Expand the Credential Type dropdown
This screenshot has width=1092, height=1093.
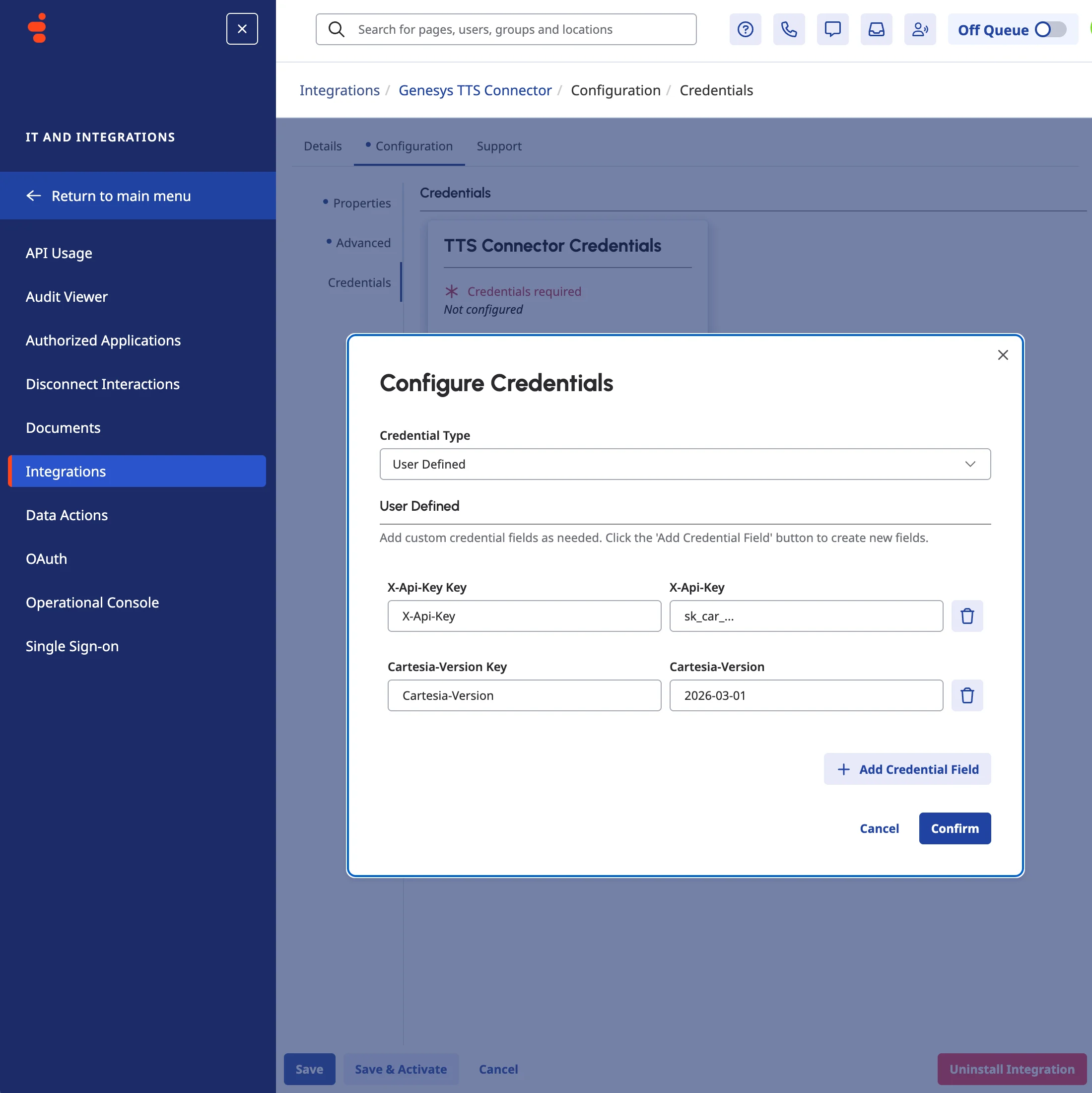pos(684,464)
